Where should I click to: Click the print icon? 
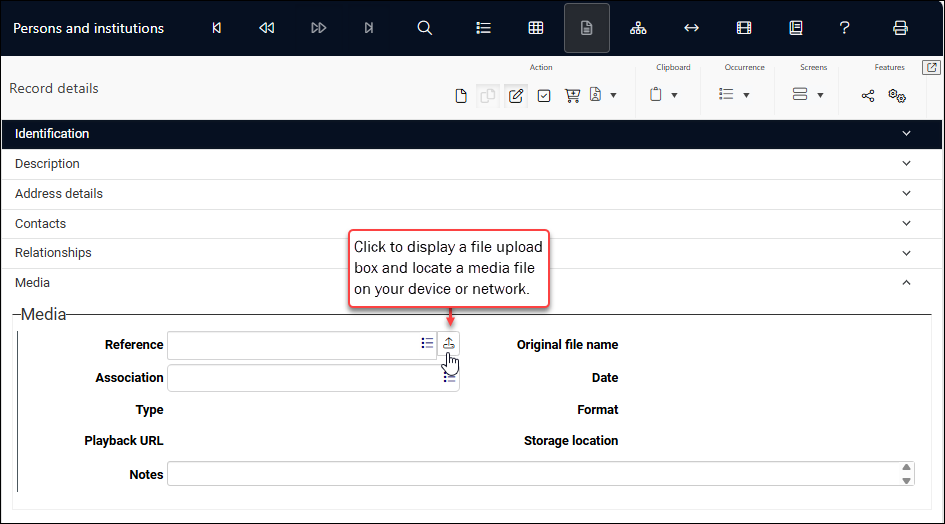tap(900, 28)
